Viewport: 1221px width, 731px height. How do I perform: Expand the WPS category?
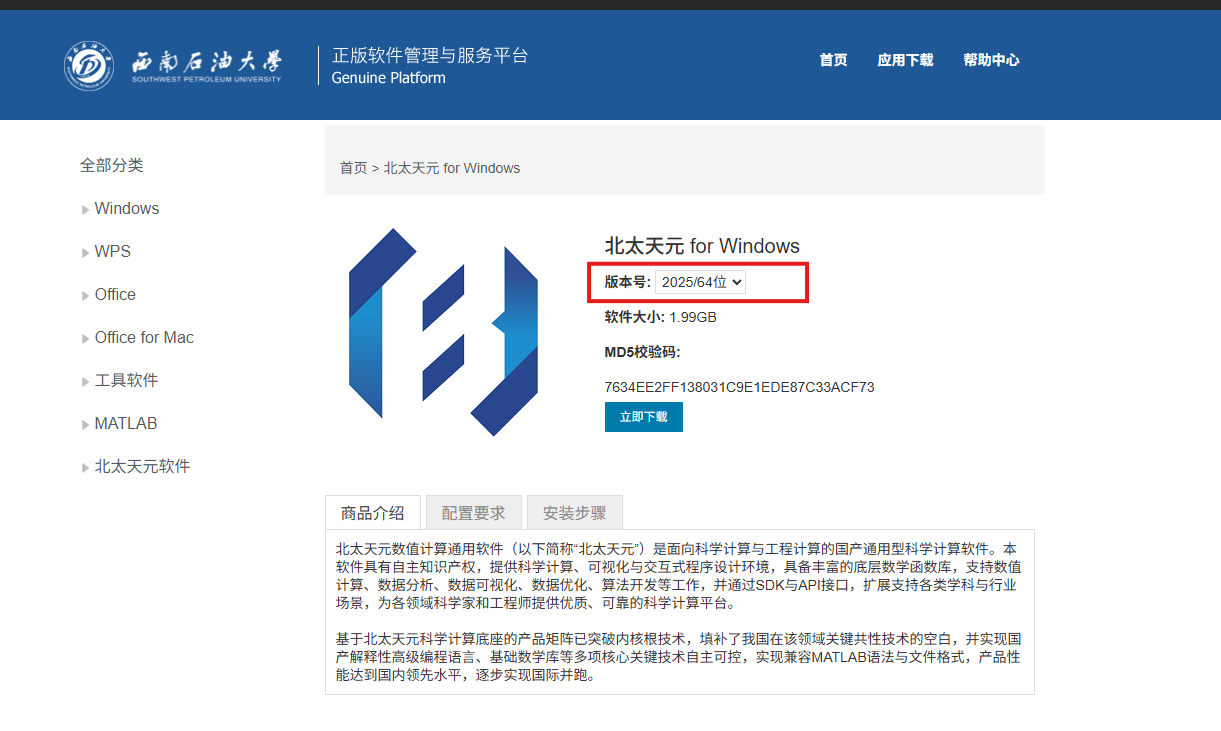pos(111,251)
